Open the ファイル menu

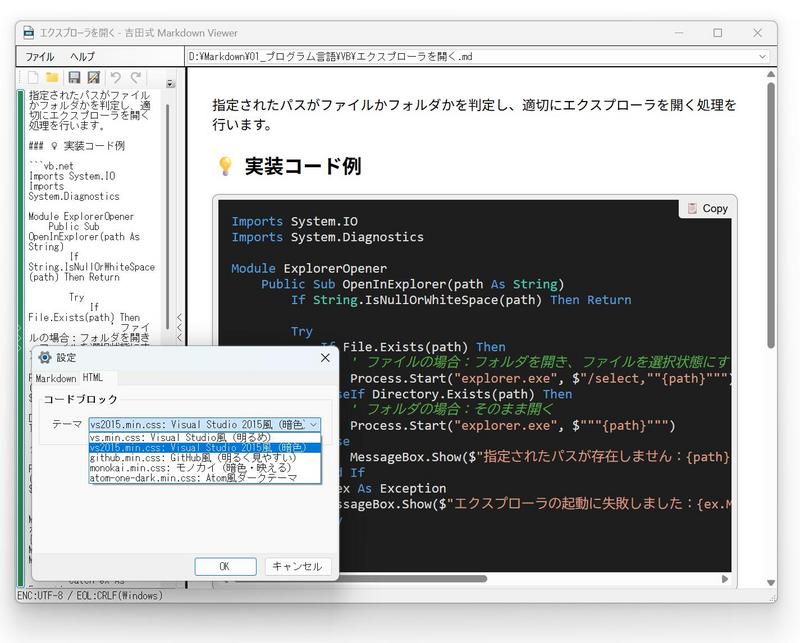40,57
